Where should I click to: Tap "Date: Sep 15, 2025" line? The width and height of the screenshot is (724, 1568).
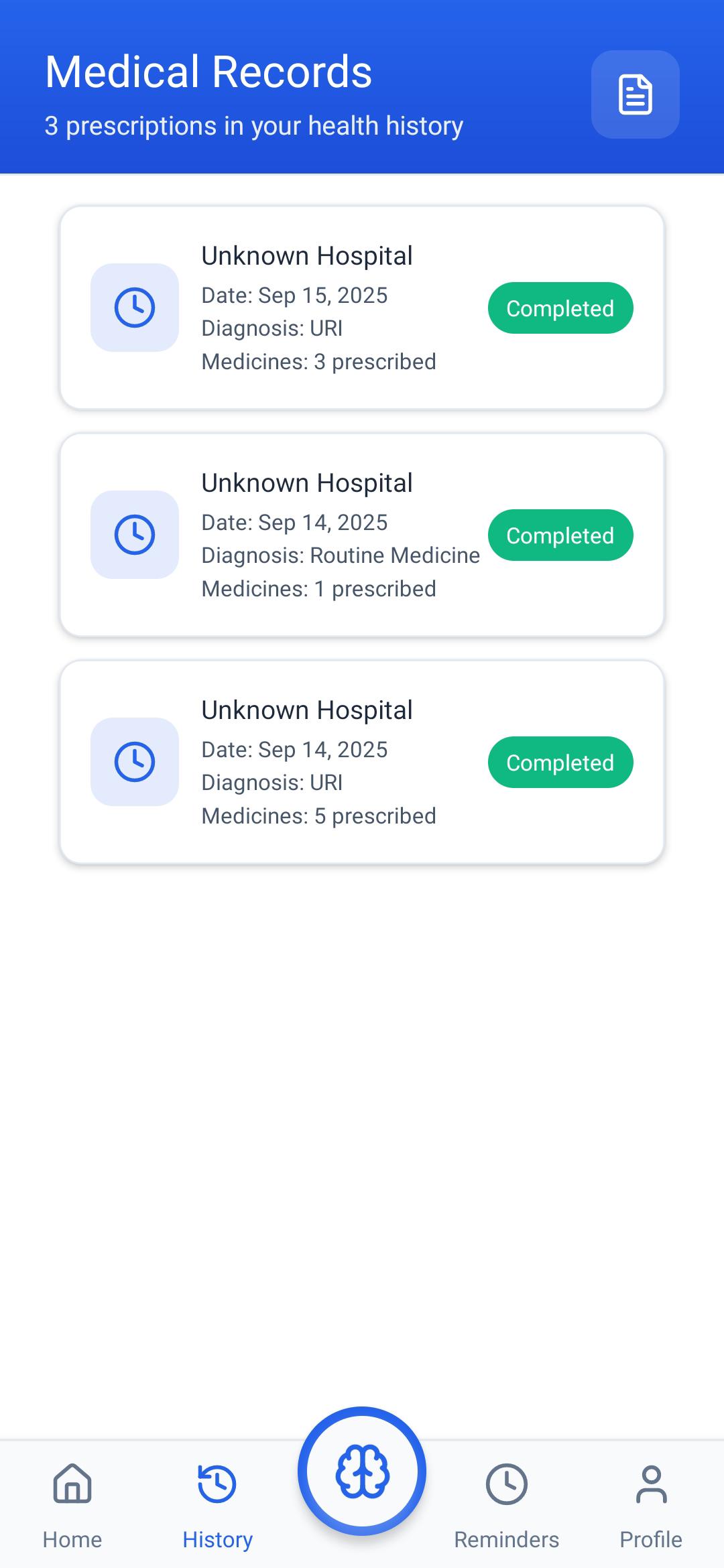[x=295, y=296]
